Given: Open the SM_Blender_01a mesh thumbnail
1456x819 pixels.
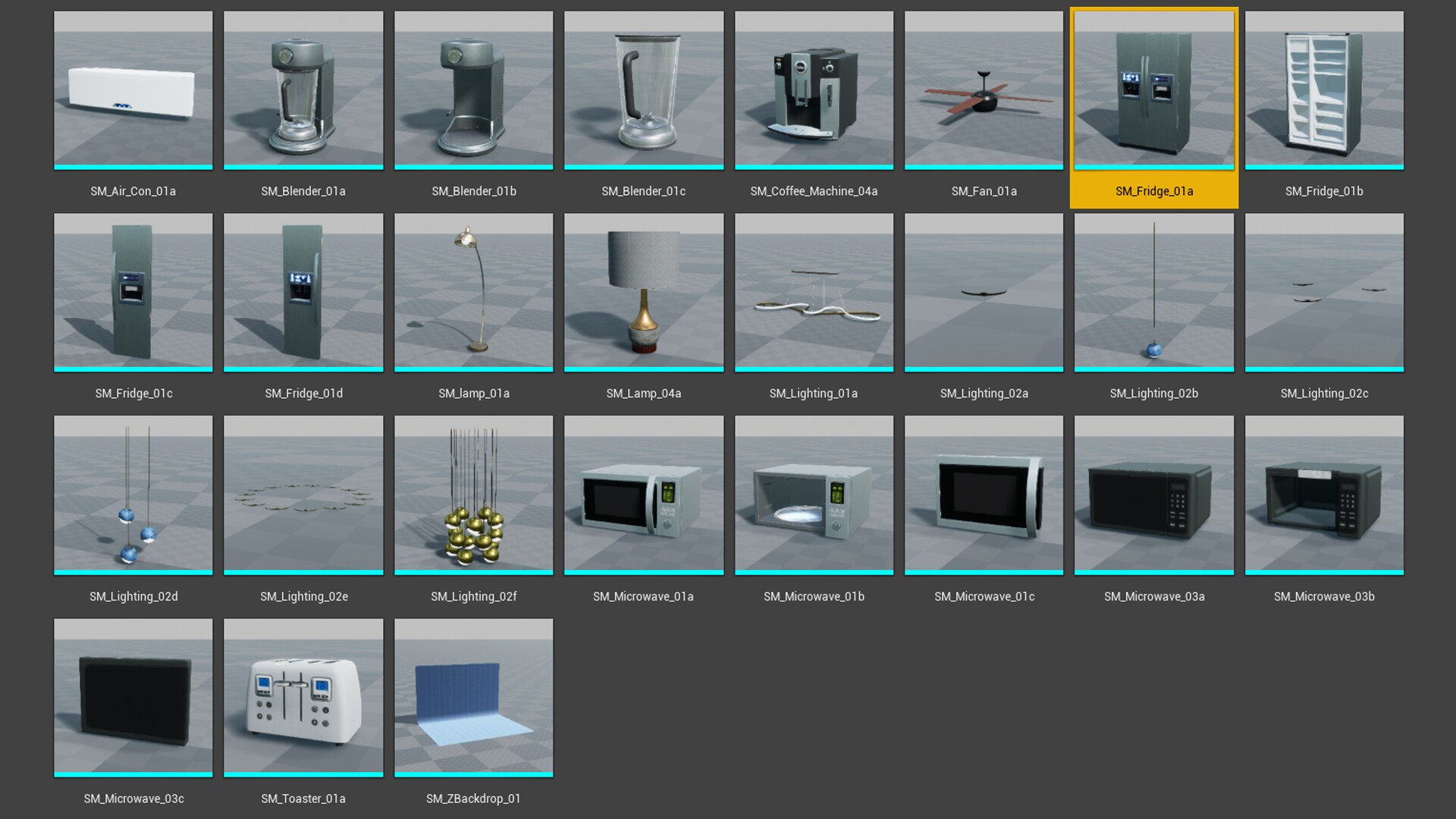Looking at the screenshot, I should pos(303,90).
